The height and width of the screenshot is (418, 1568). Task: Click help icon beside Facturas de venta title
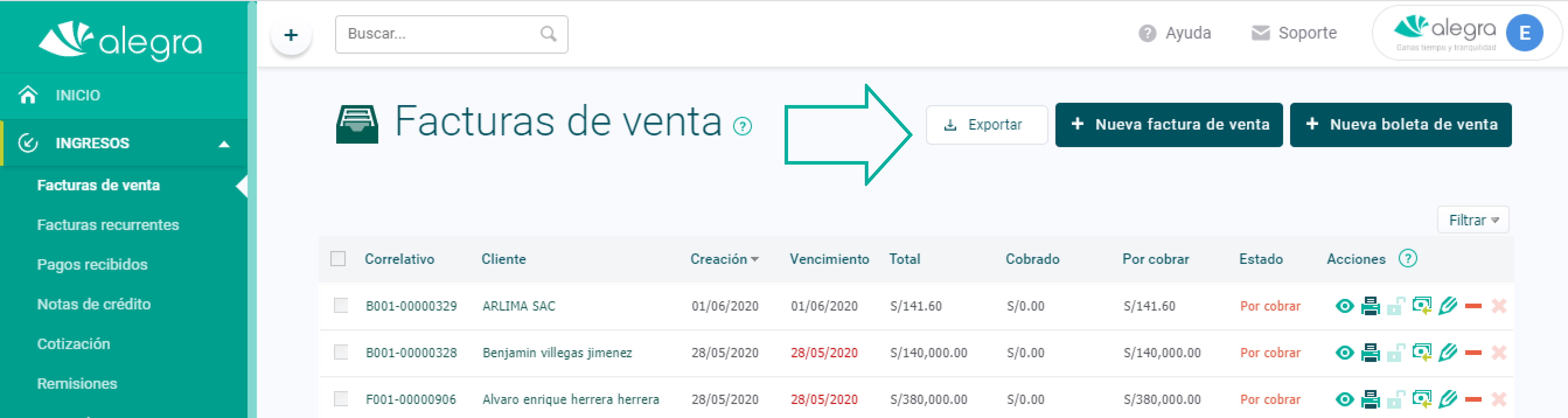(742, 127)
